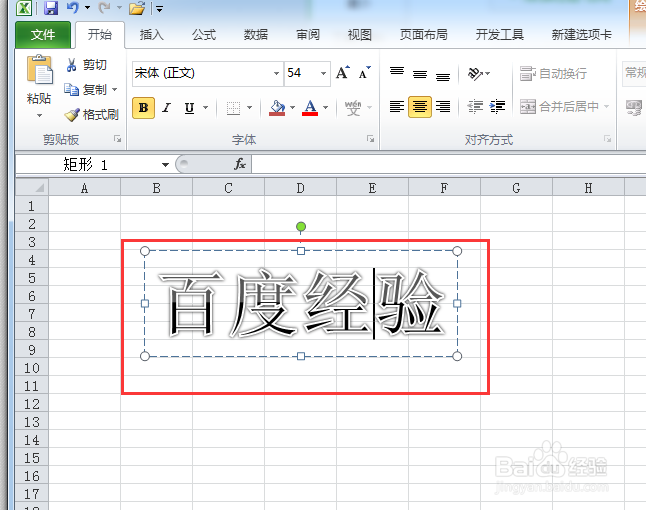Open the 字体 font dialog launcher
This screenshot has height=510, width=646.
click(370, 139)
